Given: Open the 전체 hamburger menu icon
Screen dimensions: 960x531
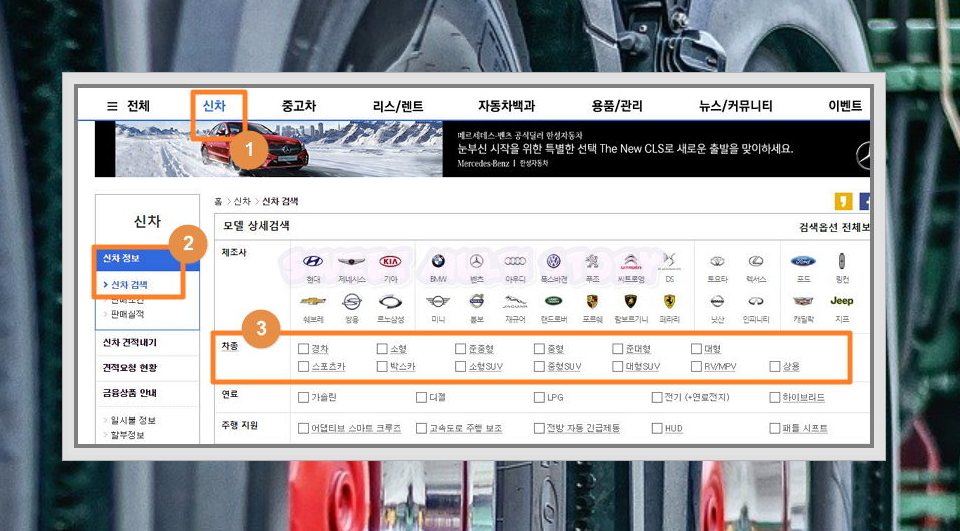Looking at the screenshot, I should (x=112, y=106).
